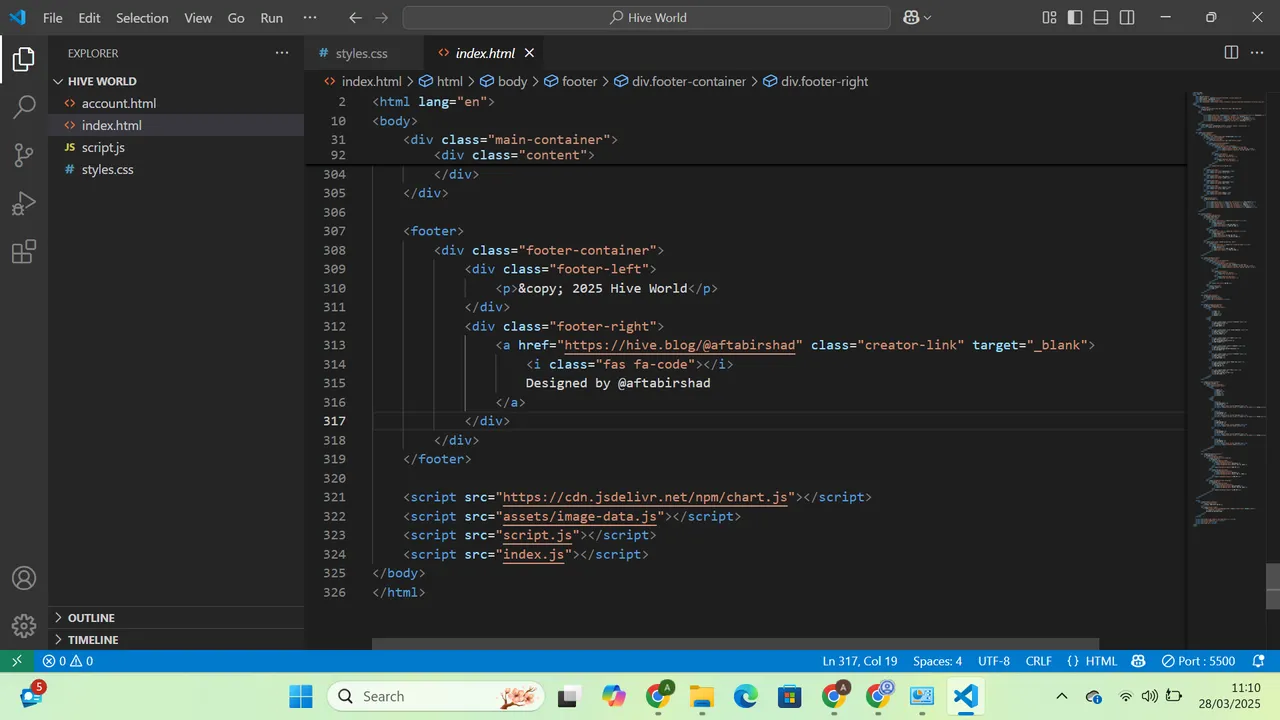The height and width of the screenshot is (720, 1280).
Task: Open styles.css in the explorer file list
Action: (176, 169)
